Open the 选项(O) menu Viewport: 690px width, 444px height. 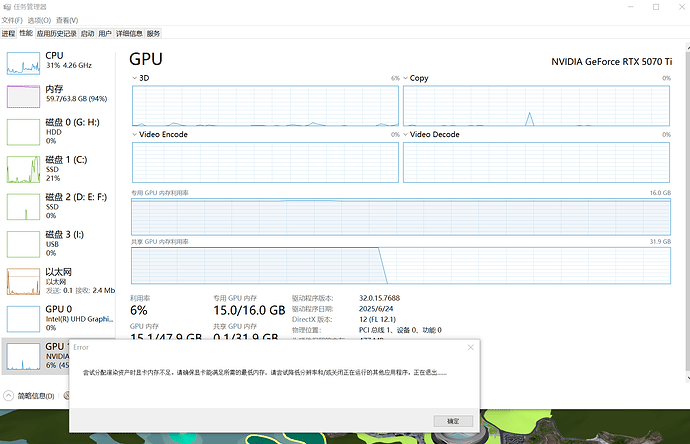39,20
